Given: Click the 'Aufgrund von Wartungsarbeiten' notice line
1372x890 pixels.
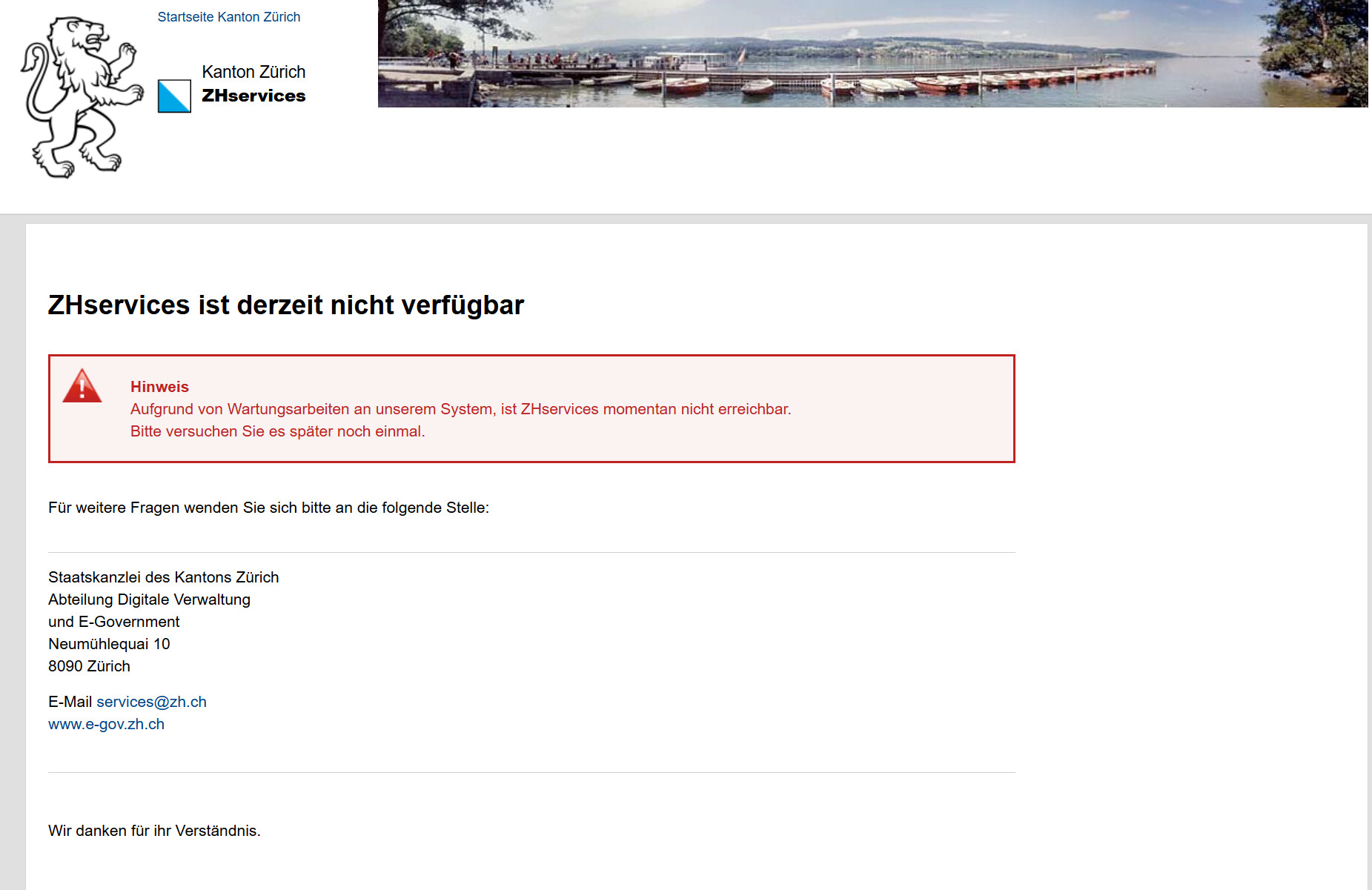Looking at the screenshot, I should (x=461, y=409).
